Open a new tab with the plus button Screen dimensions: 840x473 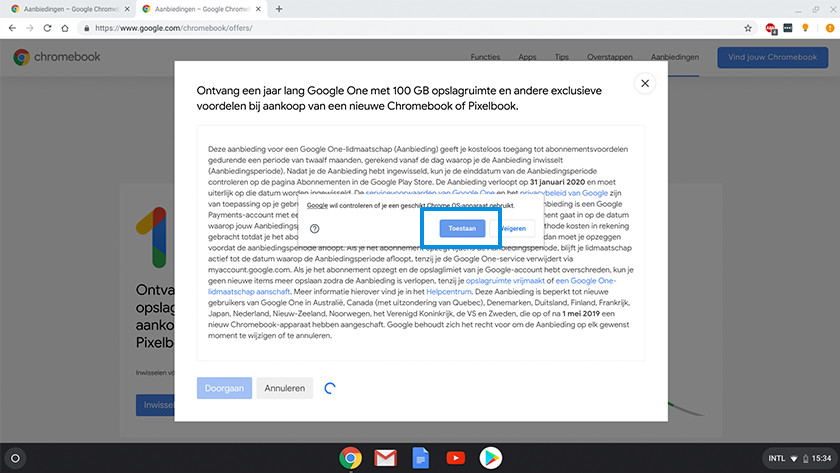[279, 9]
